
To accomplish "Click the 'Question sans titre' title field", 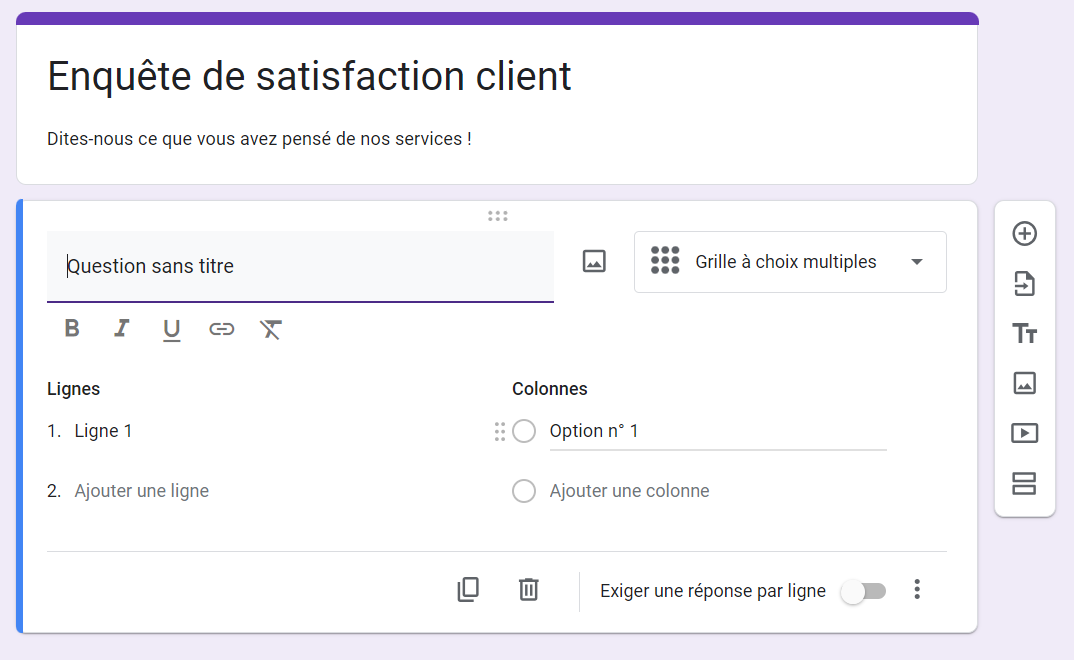I will (300, 267).
